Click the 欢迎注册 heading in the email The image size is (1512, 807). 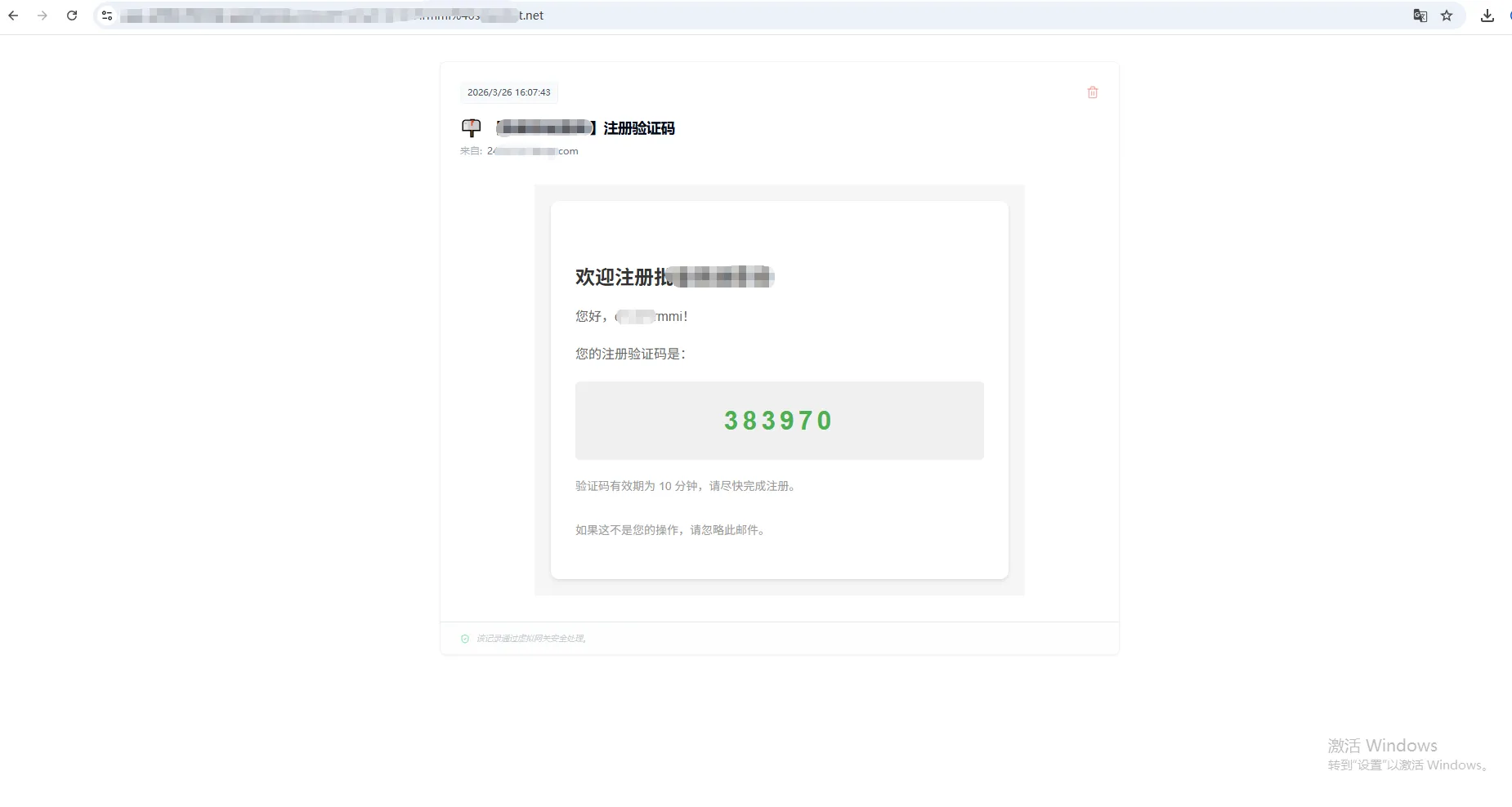[673, 277]
